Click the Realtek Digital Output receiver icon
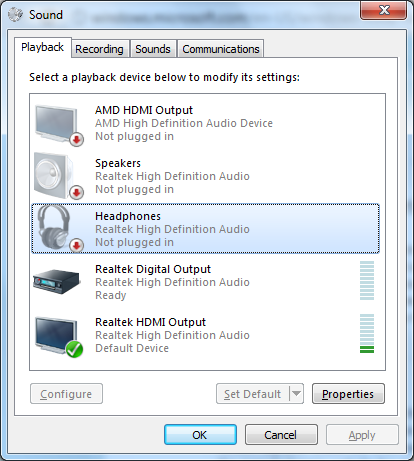 point(57,282)
